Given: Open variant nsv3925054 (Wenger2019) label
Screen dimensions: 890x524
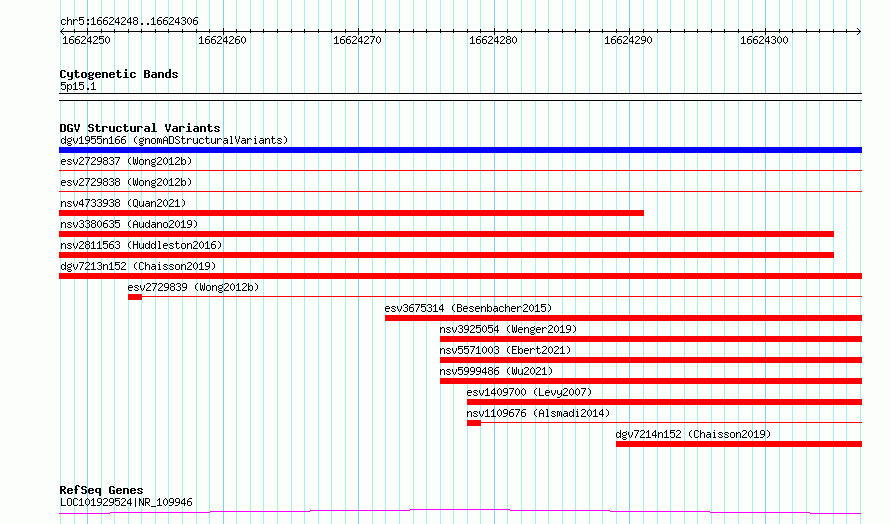Looking at the screenshot, I should [x=508, y=329].
